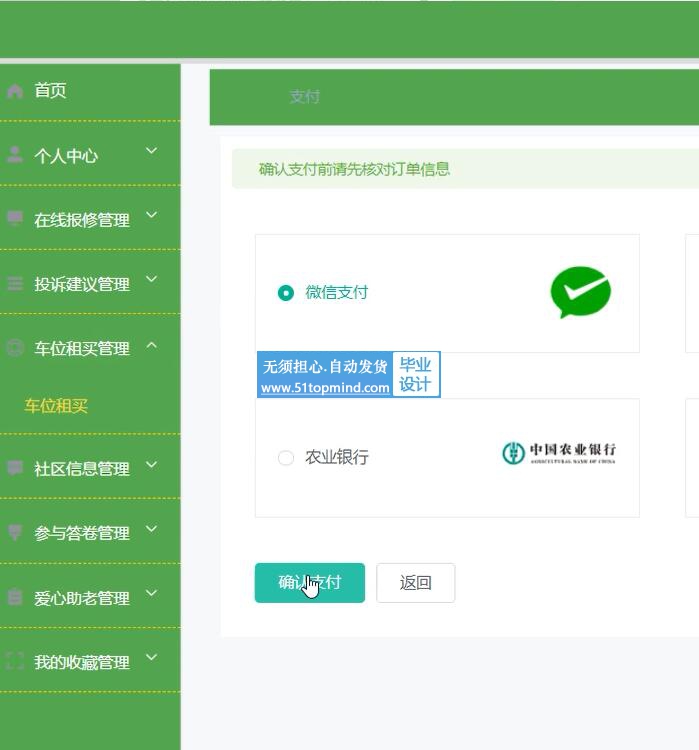Click the round icon beside 车位租买管理

click(x=15, y=348)
